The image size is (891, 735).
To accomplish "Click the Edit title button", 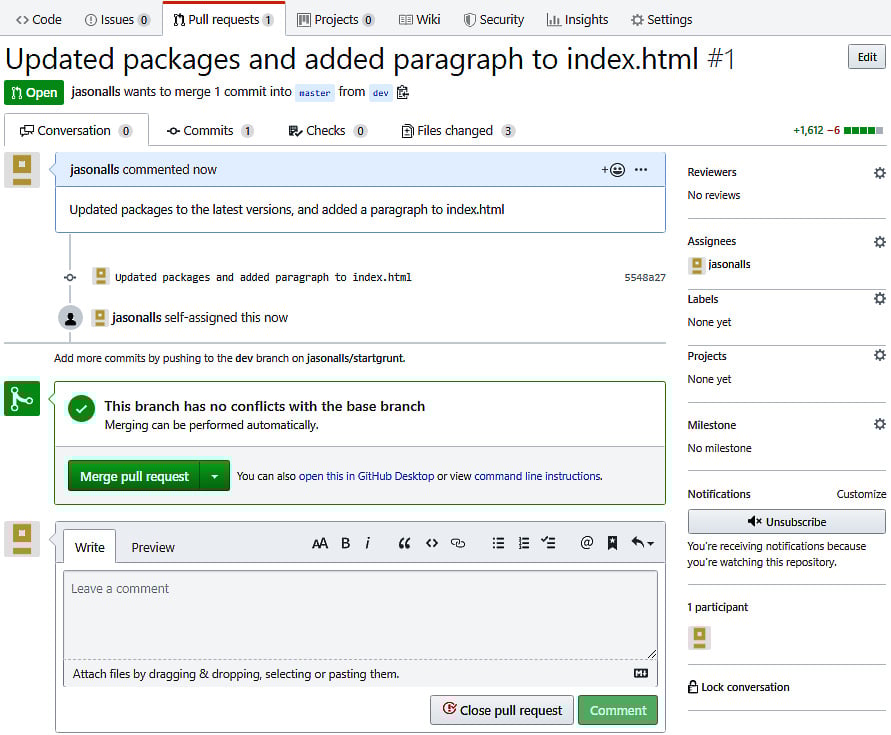I will [x=867, y=57].
